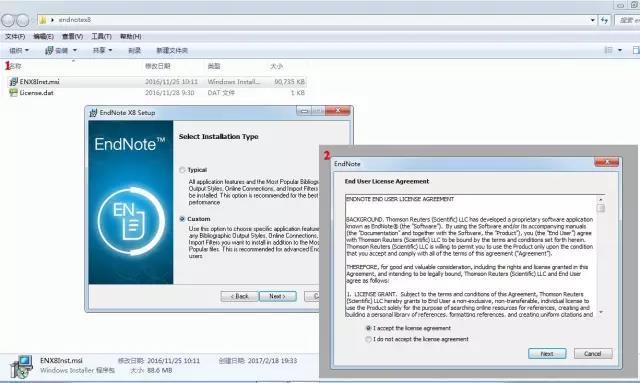Image resolution: width=640 pixels, height=383 pixels.
Task: Select the Custom installation option
Action: [x=182, y=219]
